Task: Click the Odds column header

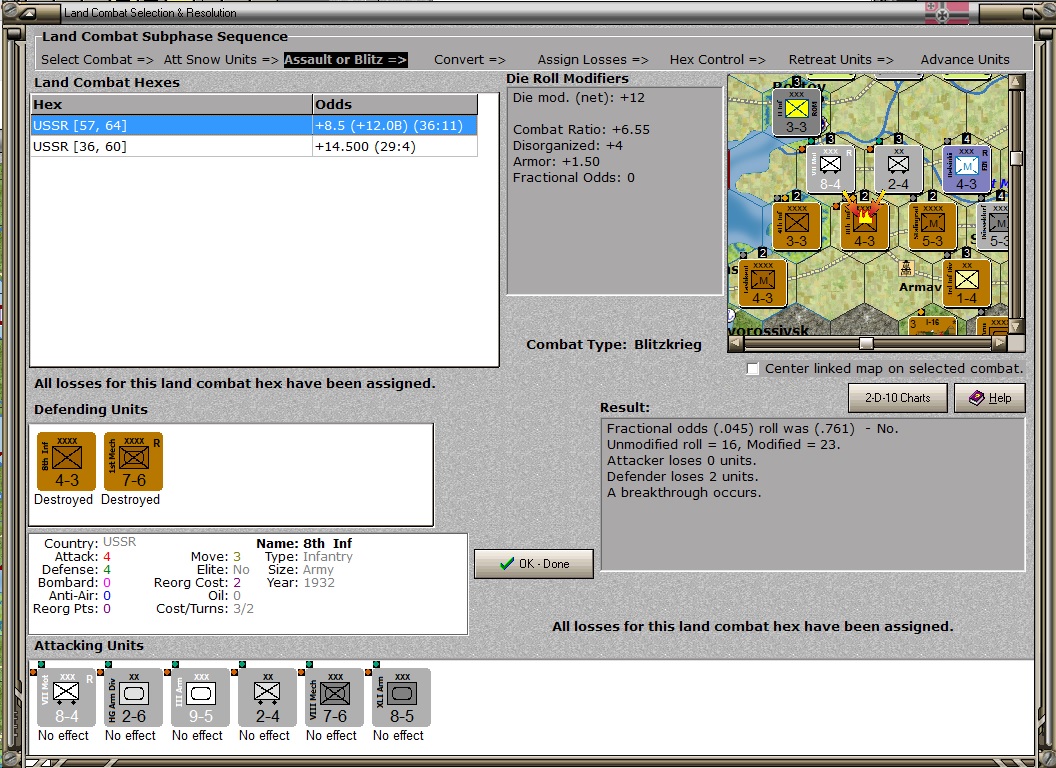Action: (395, 104)
